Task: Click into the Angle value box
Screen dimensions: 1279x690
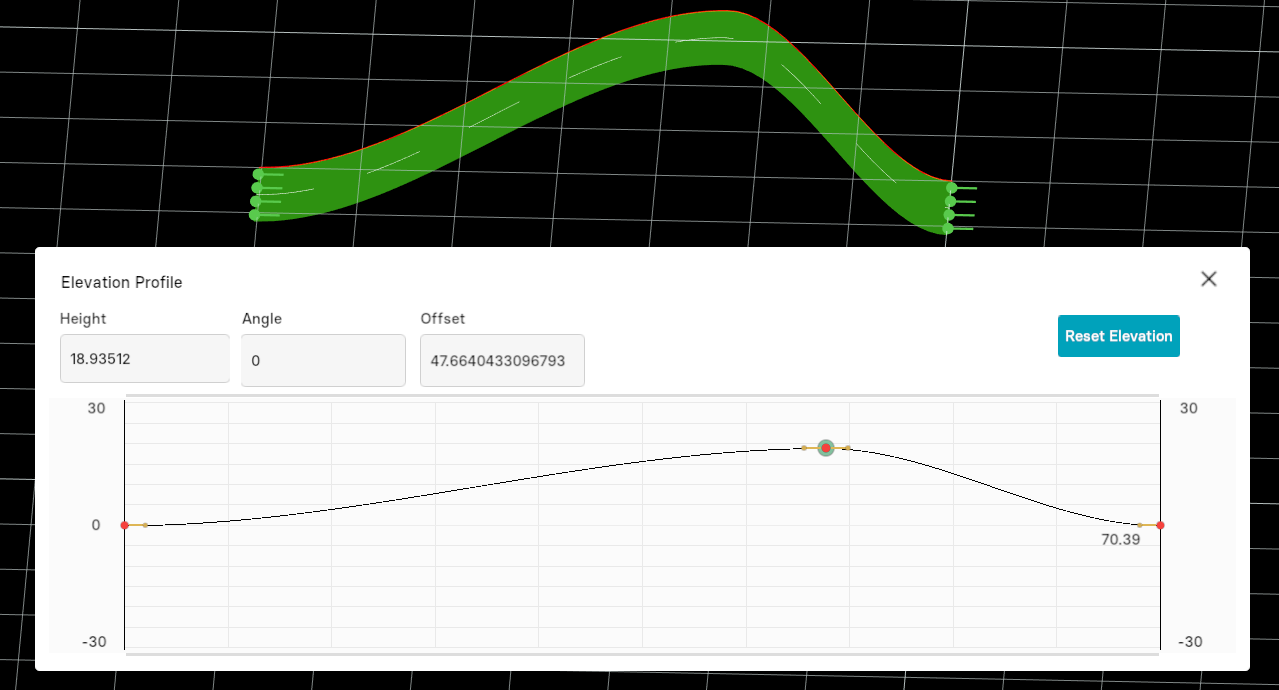Action: tap(323, 360)
